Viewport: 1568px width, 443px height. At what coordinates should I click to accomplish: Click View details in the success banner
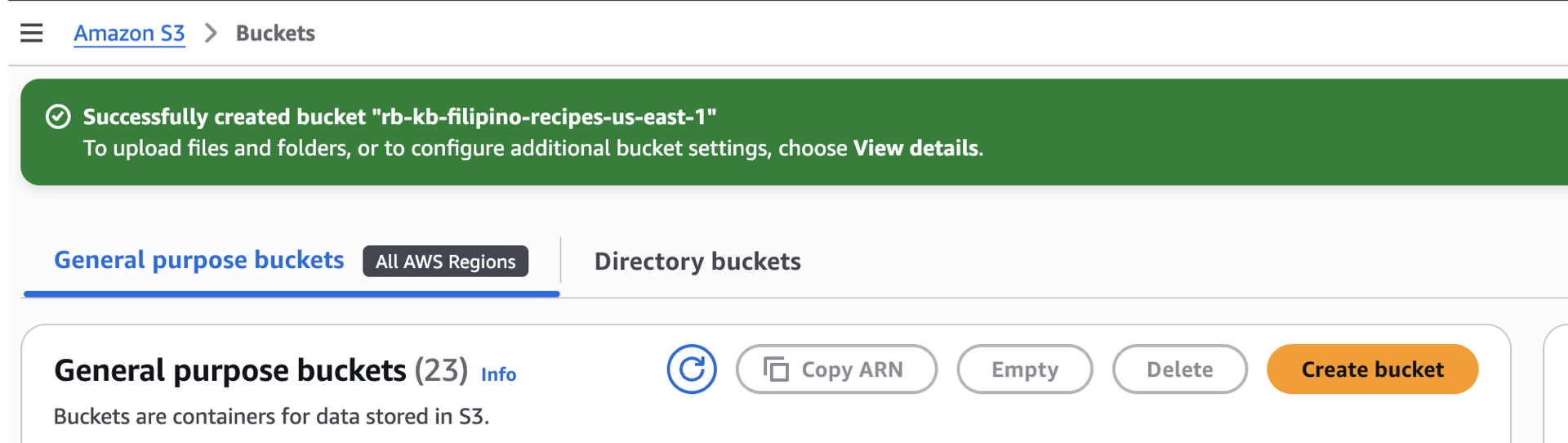point(915,148)
